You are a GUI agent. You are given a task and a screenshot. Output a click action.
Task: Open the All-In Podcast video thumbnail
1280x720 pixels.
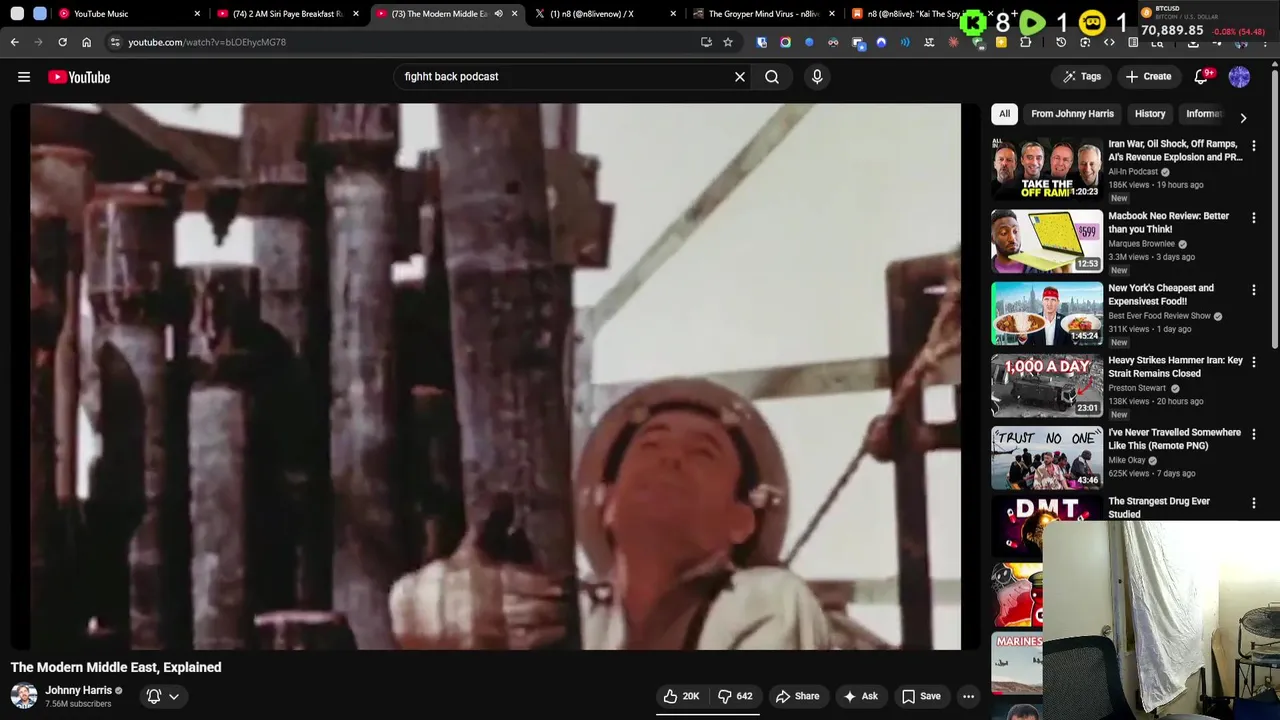(1047, 168)
